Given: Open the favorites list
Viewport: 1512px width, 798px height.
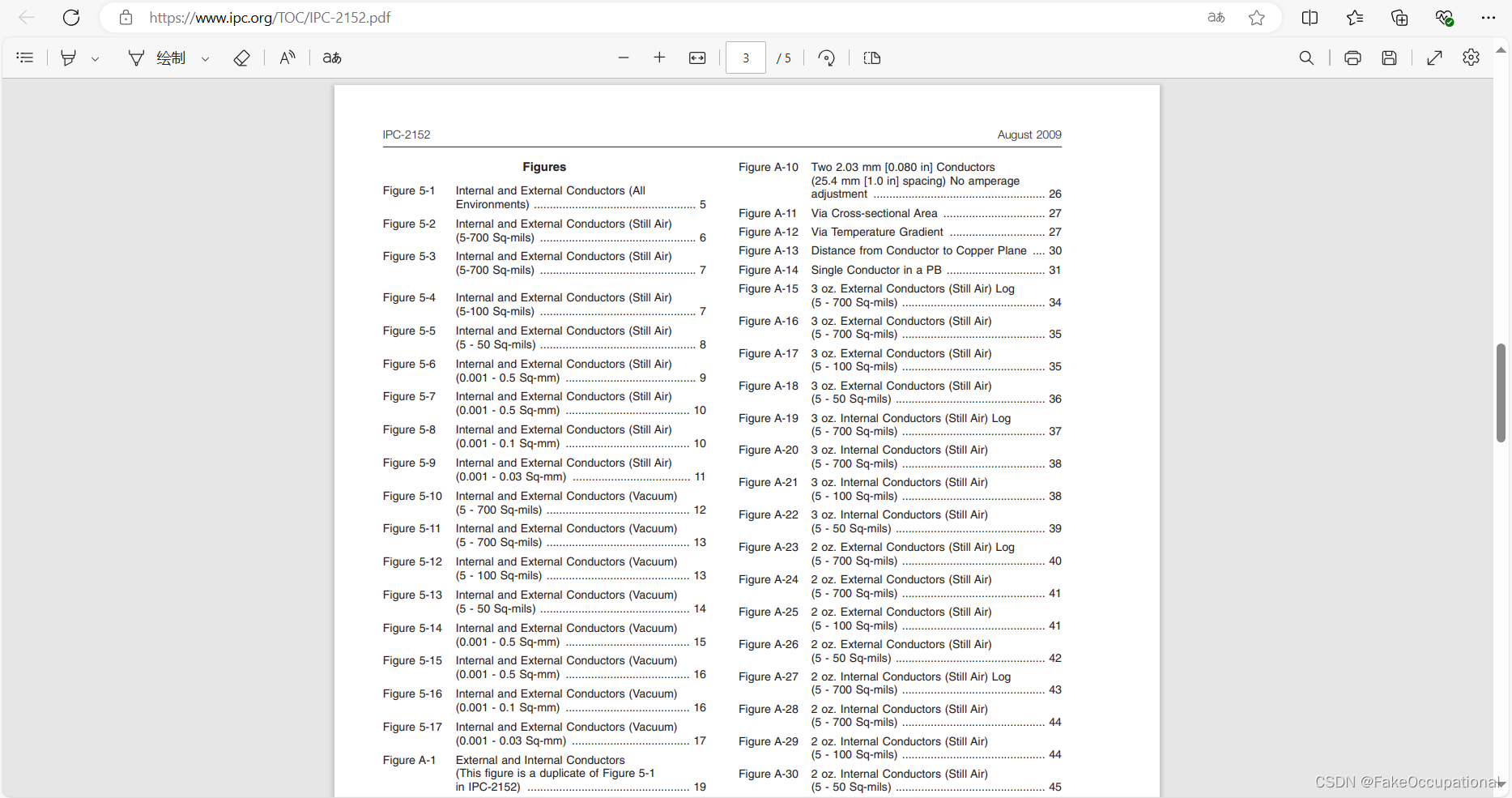Looking at the screenshot, I should click(1355, 17).
